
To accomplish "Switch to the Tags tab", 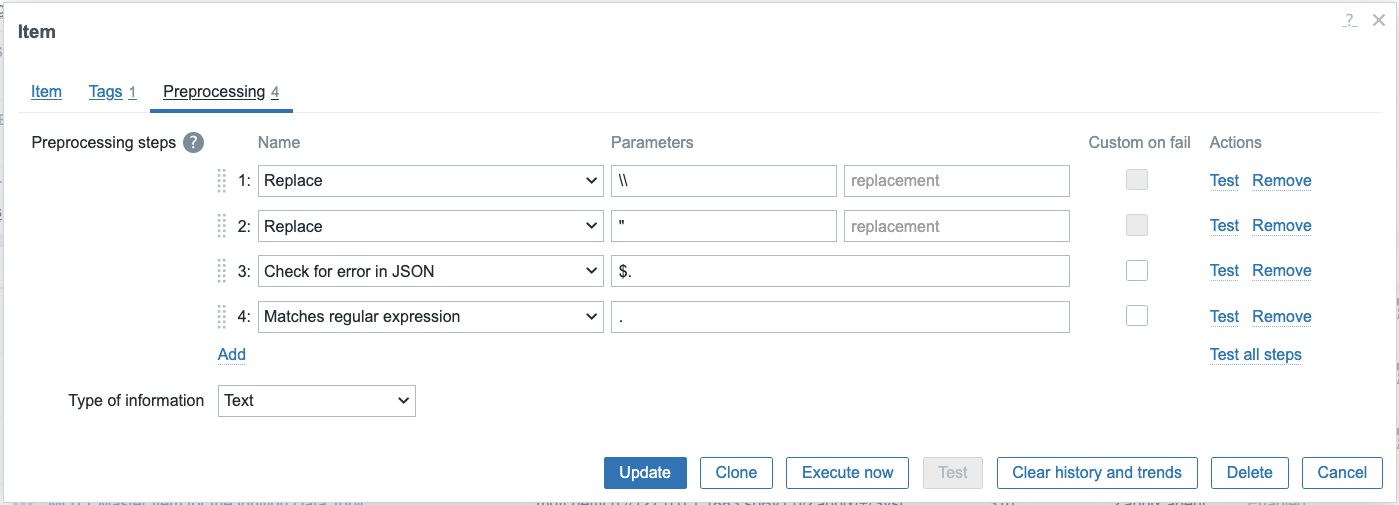I will 105,92.
